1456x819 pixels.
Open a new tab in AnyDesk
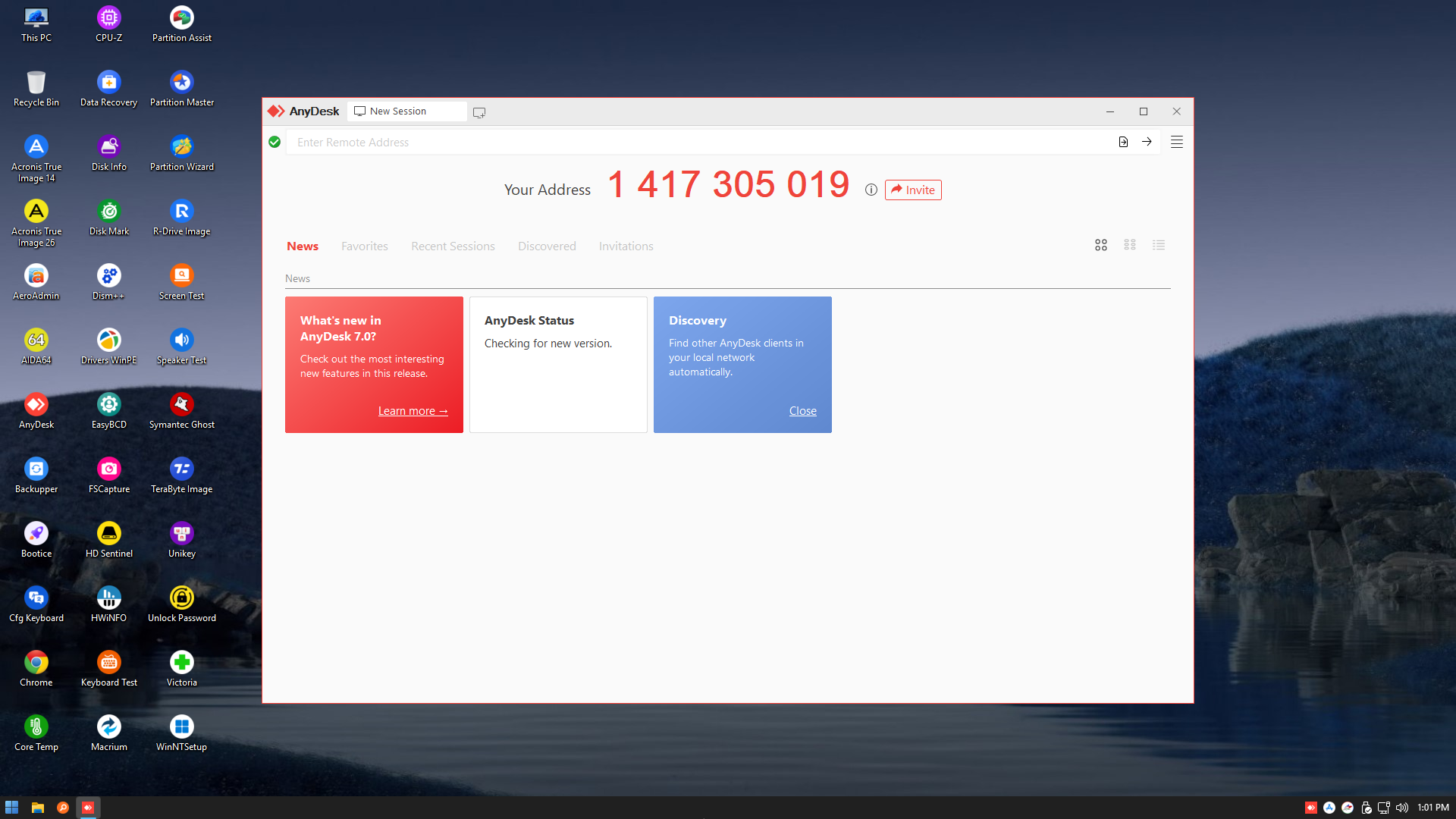tap(479, 112)
